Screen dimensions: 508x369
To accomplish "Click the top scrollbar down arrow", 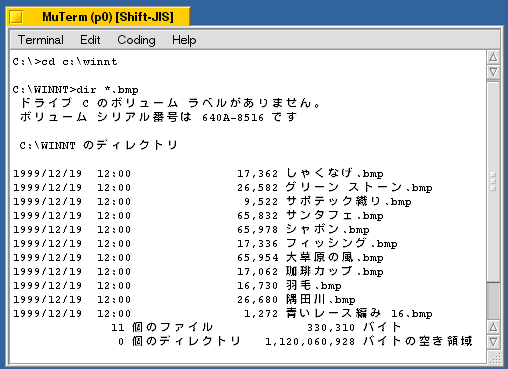I will click(493, 72).
